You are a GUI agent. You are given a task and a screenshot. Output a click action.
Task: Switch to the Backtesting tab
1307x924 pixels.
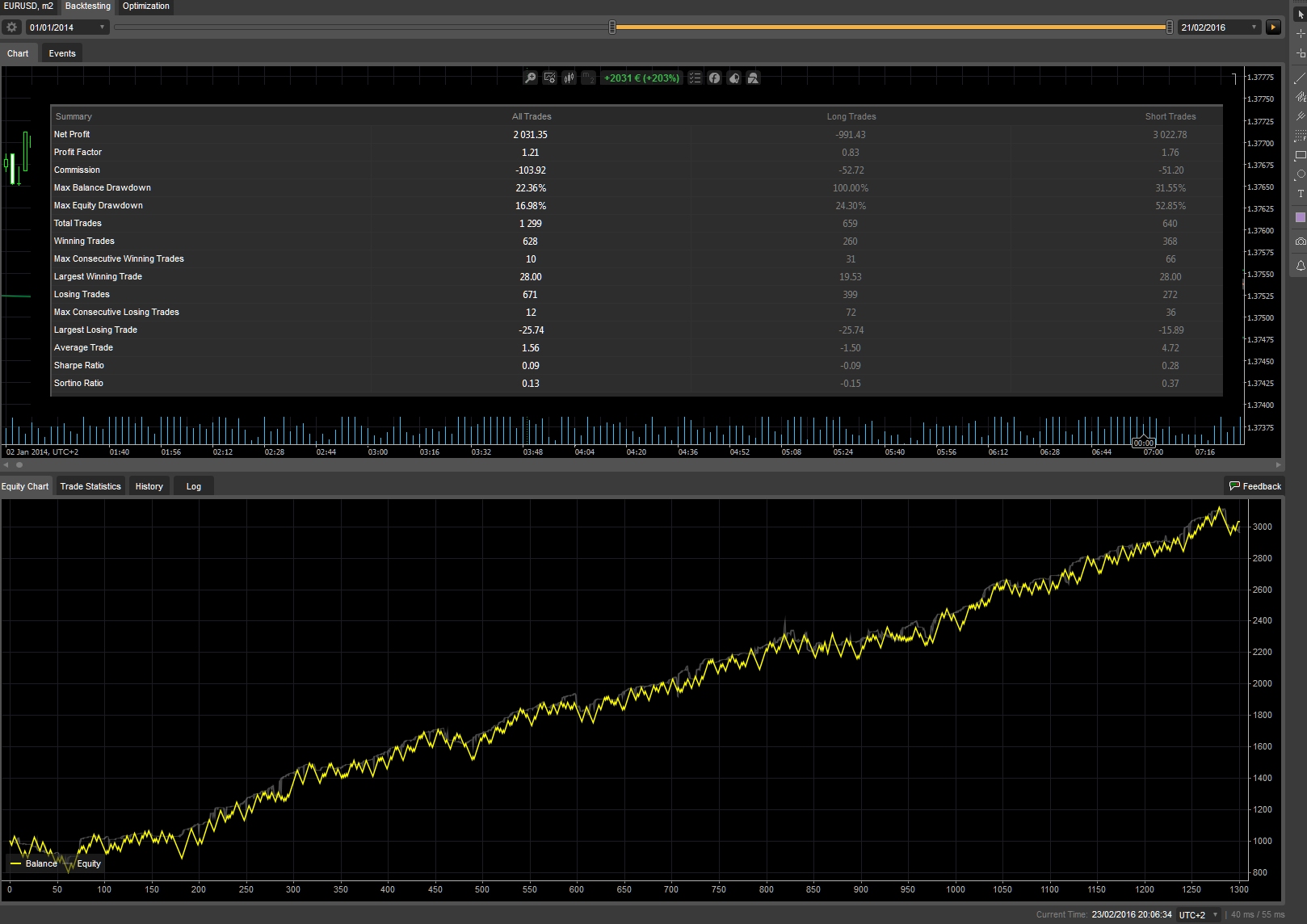pos(88,6)
